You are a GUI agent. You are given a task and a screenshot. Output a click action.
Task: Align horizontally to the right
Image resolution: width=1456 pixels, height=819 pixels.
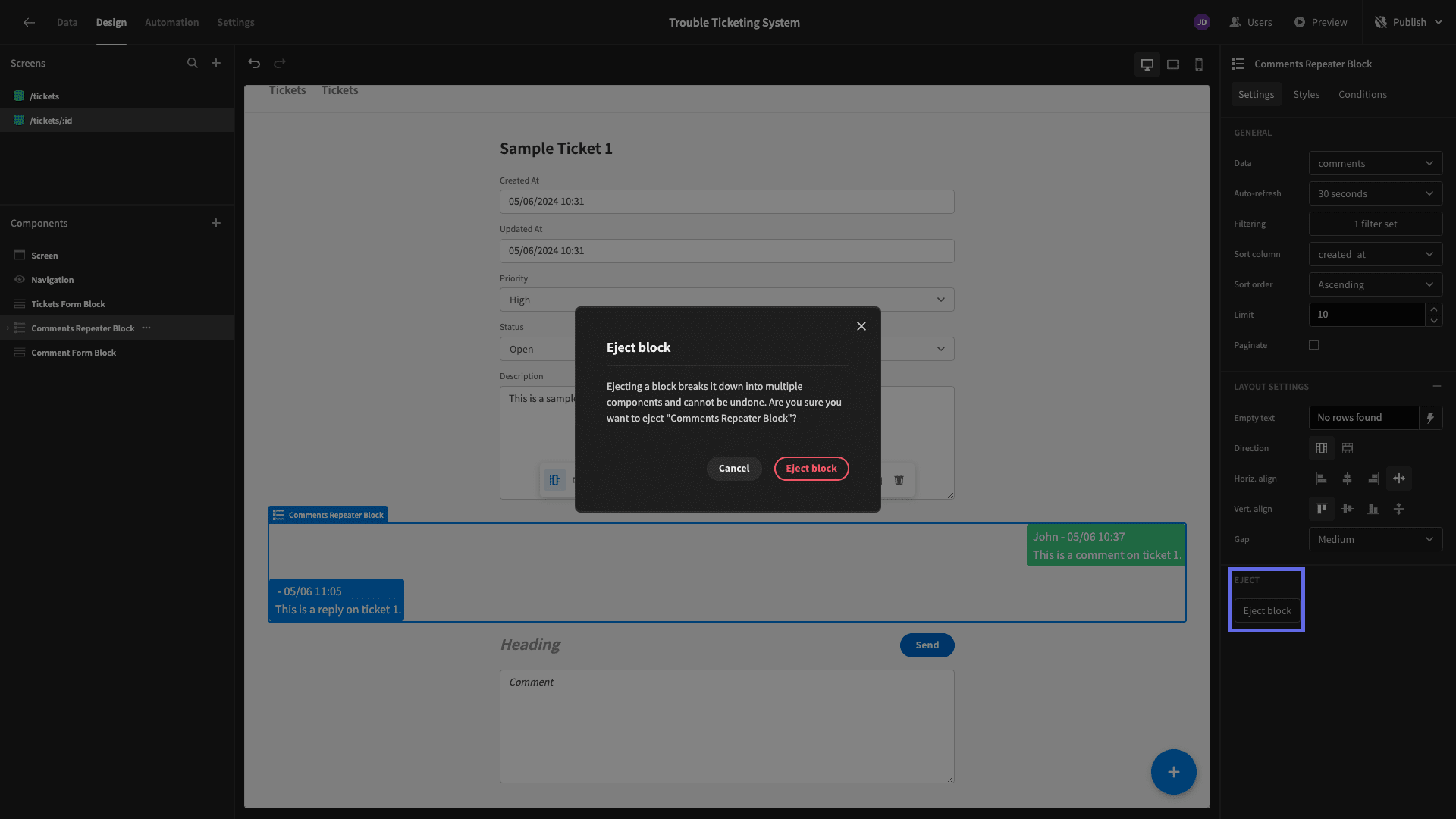tap(1373, 479)
